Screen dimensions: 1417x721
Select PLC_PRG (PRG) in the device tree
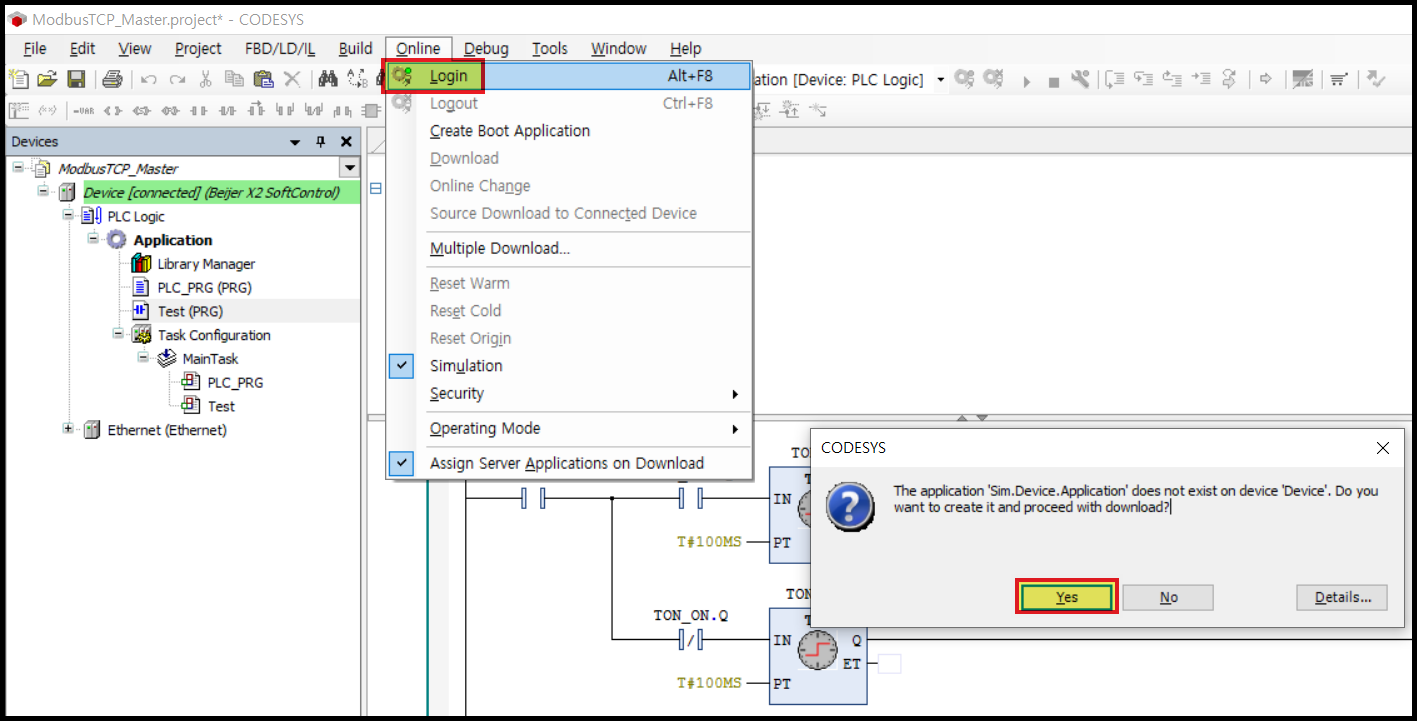point(204,287)
